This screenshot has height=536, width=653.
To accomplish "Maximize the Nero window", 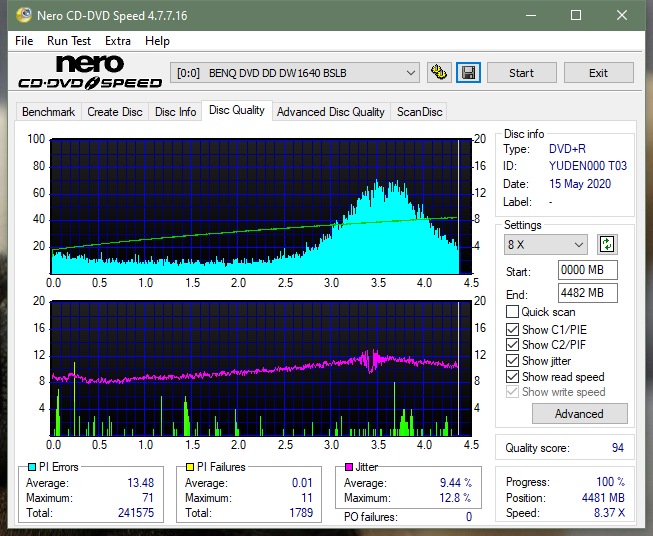I will [x=576, y=15].
